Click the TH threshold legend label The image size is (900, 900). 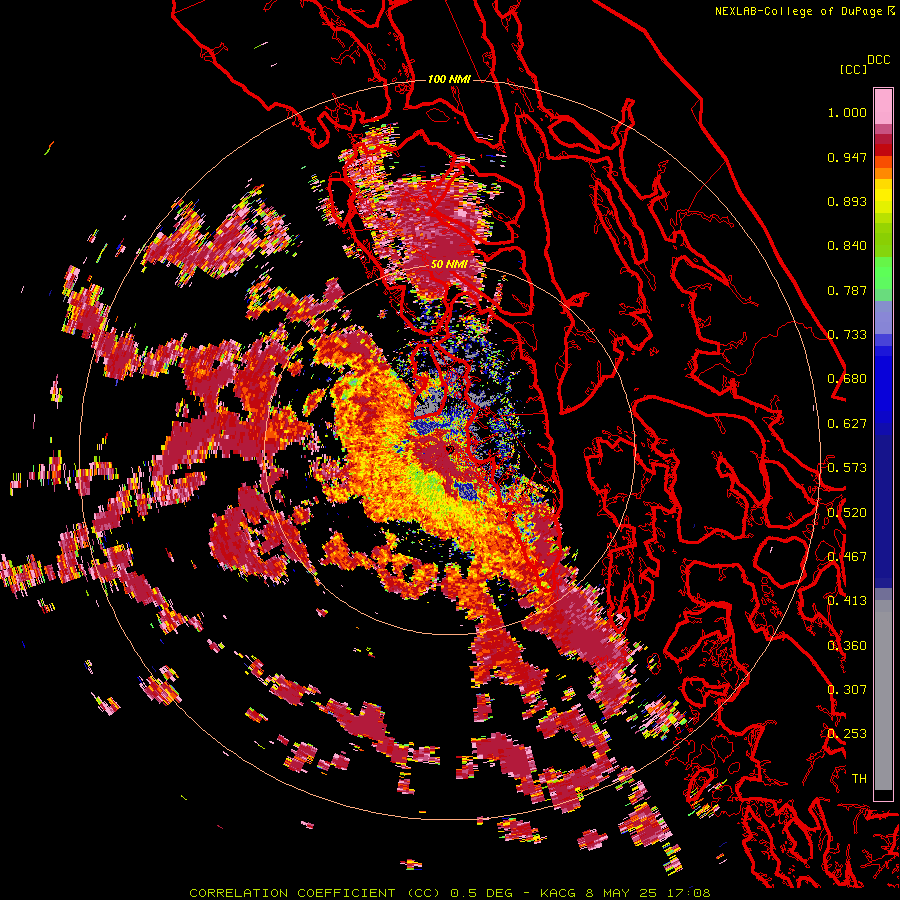click(x=859, y=779)
